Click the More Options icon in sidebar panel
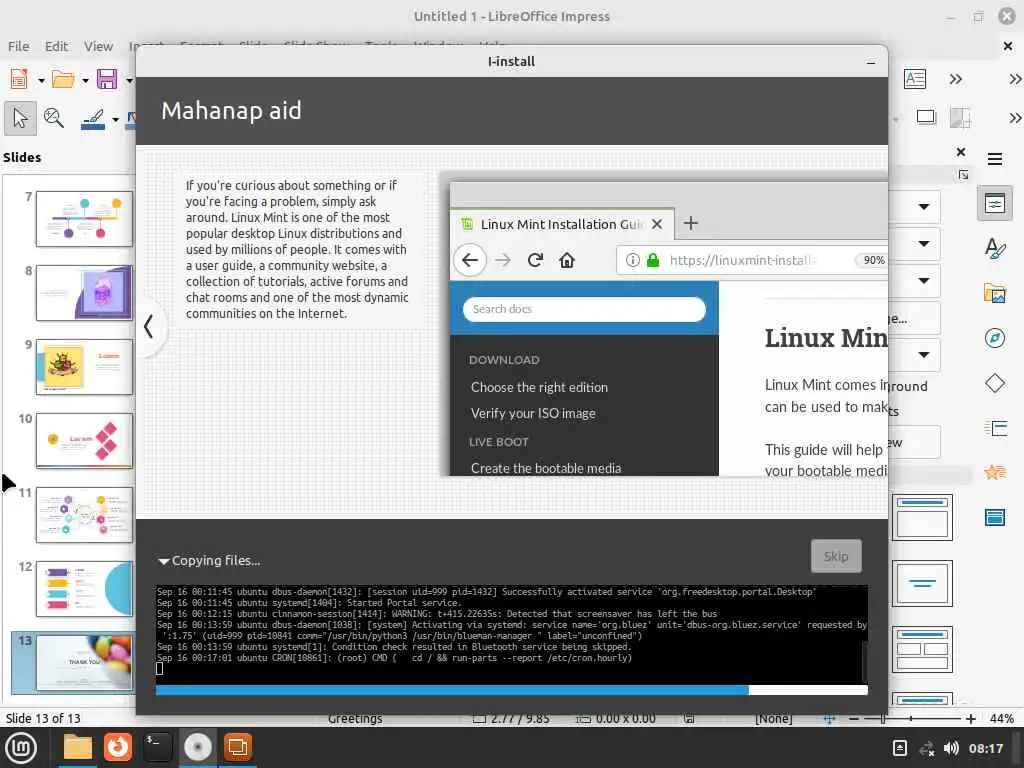1024x768 pixels. [x=963, y=174]
